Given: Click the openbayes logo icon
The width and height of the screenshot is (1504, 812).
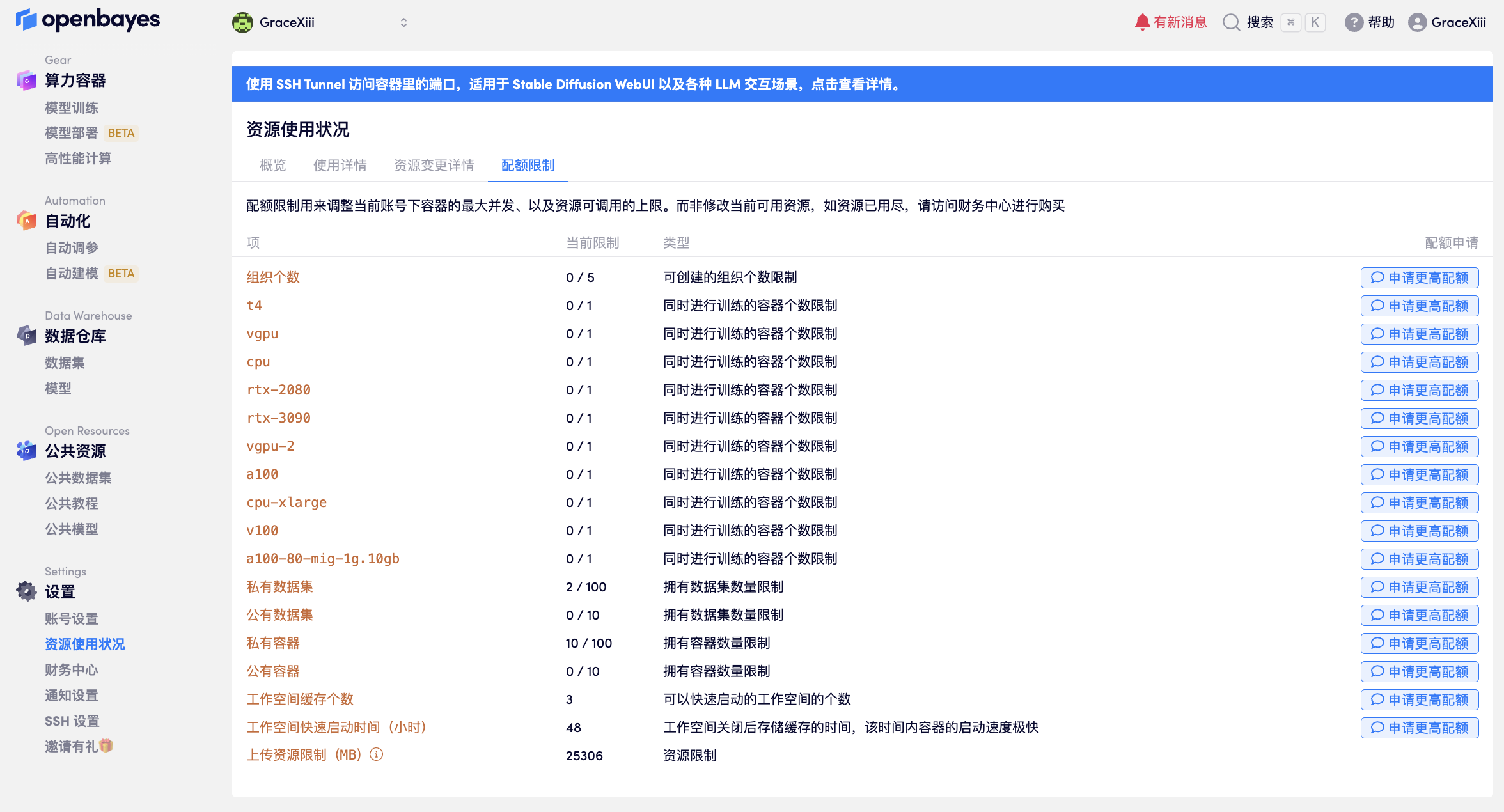Looking at the screenshot, I should [x=26, y=20].
